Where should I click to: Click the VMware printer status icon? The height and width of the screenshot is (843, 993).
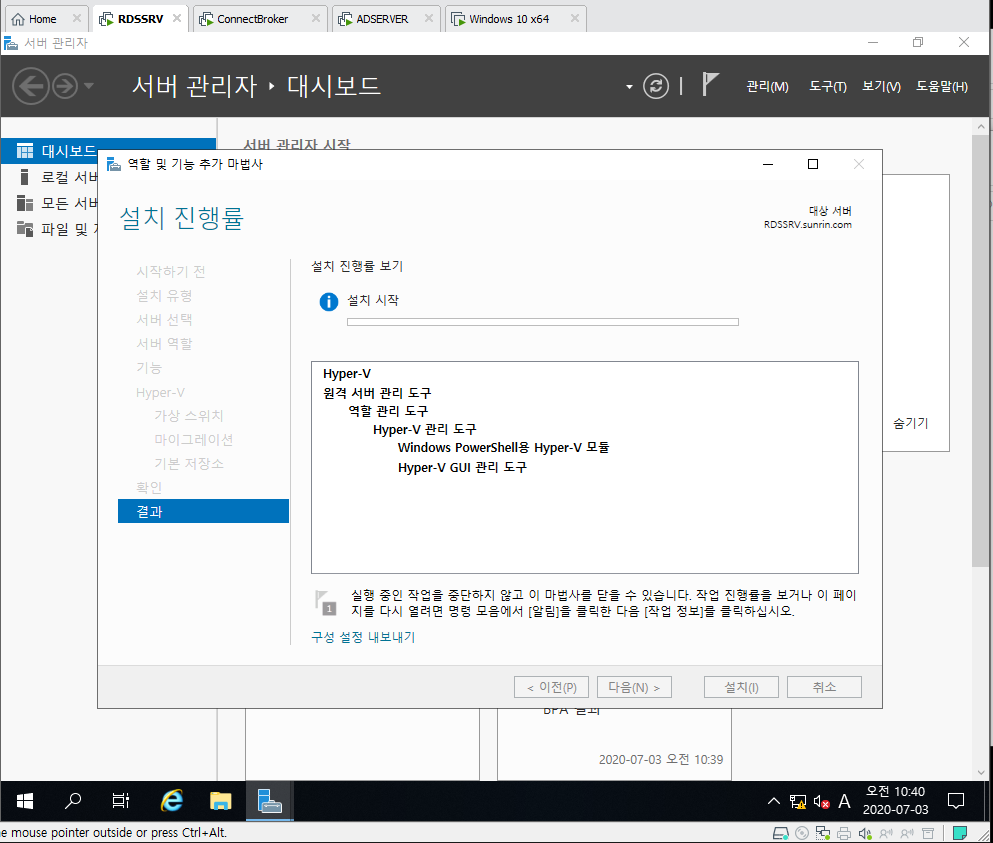pos(844,833)
